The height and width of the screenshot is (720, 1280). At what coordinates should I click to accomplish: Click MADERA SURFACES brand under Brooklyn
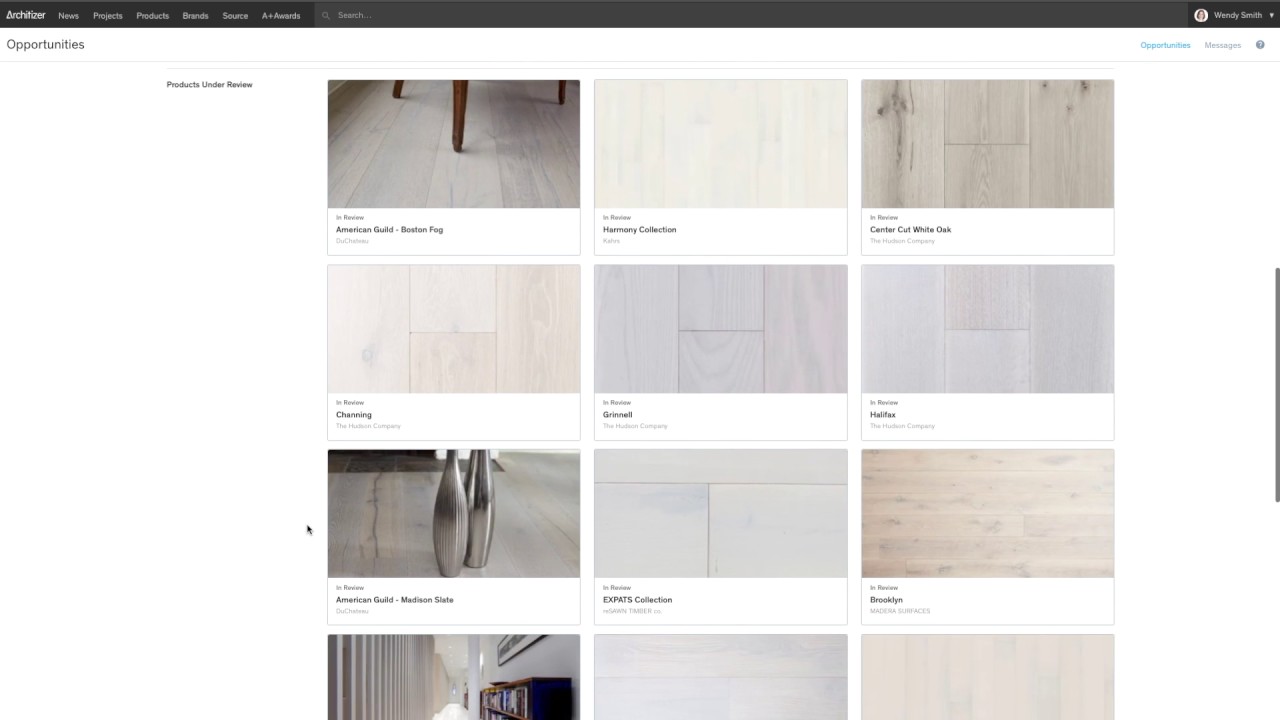pyautogui.click(x=900, y=611)
